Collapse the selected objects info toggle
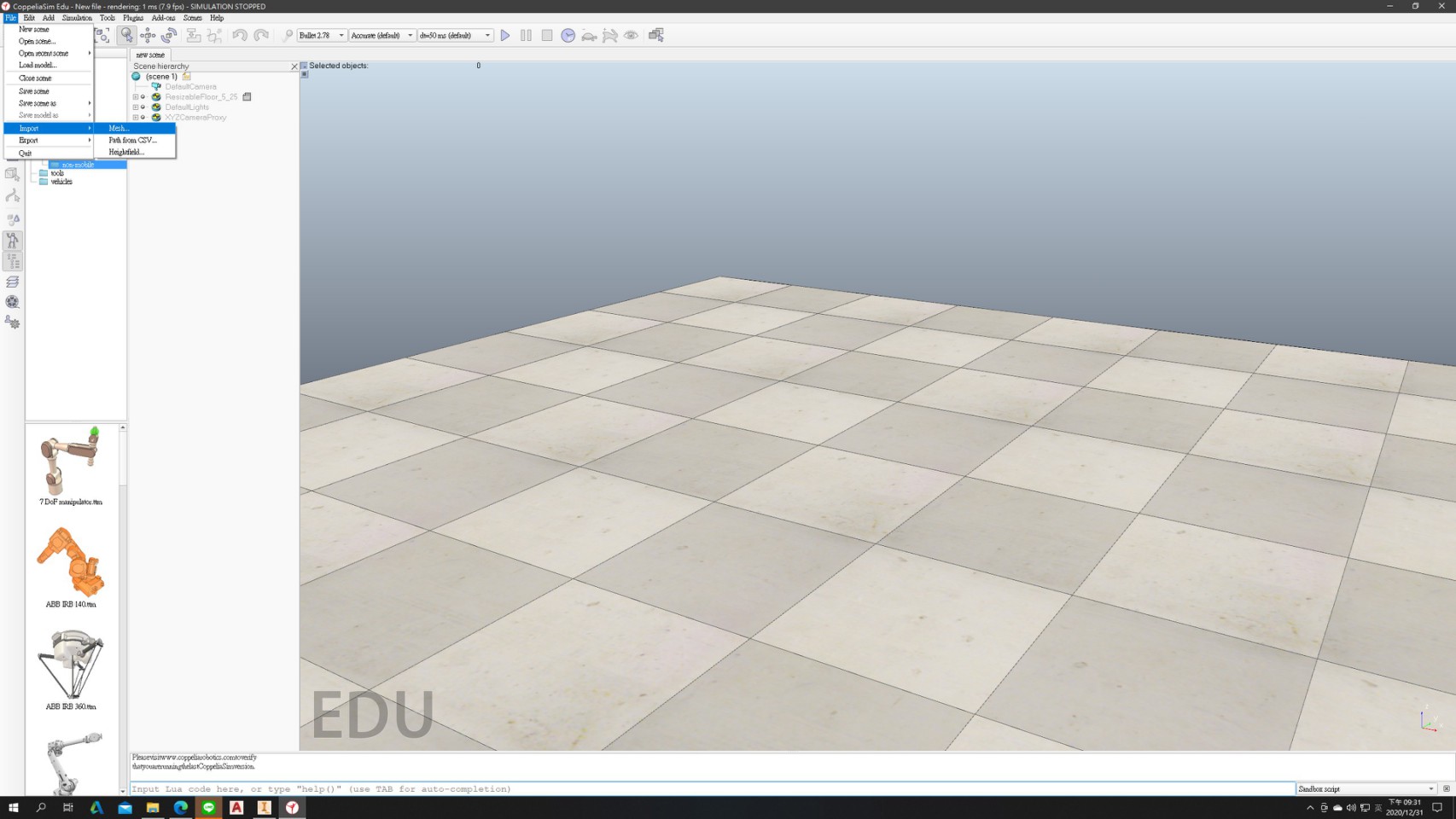This screenshot has width=1456, height=819. (x=304, y=66)
